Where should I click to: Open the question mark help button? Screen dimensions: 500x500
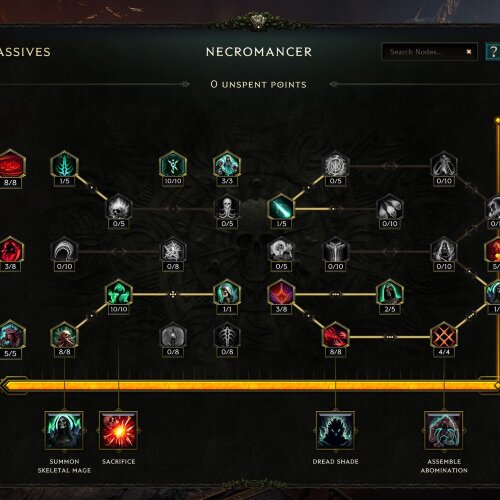493,52
